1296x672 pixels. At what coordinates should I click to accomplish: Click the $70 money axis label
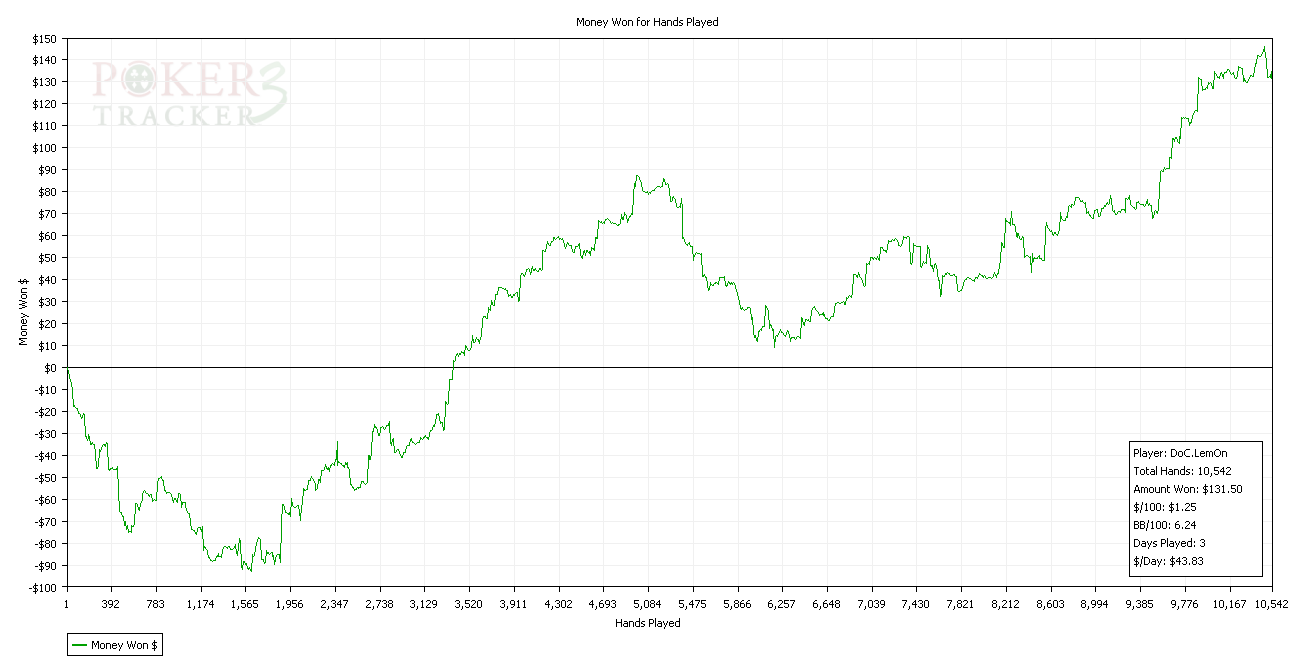(49, 215)
